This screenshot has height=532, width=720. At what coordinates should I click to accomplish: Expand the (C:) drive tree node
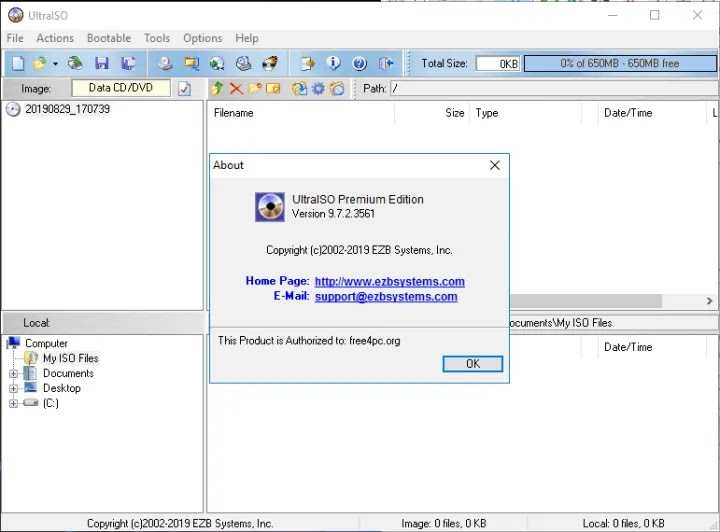(14, 404)
